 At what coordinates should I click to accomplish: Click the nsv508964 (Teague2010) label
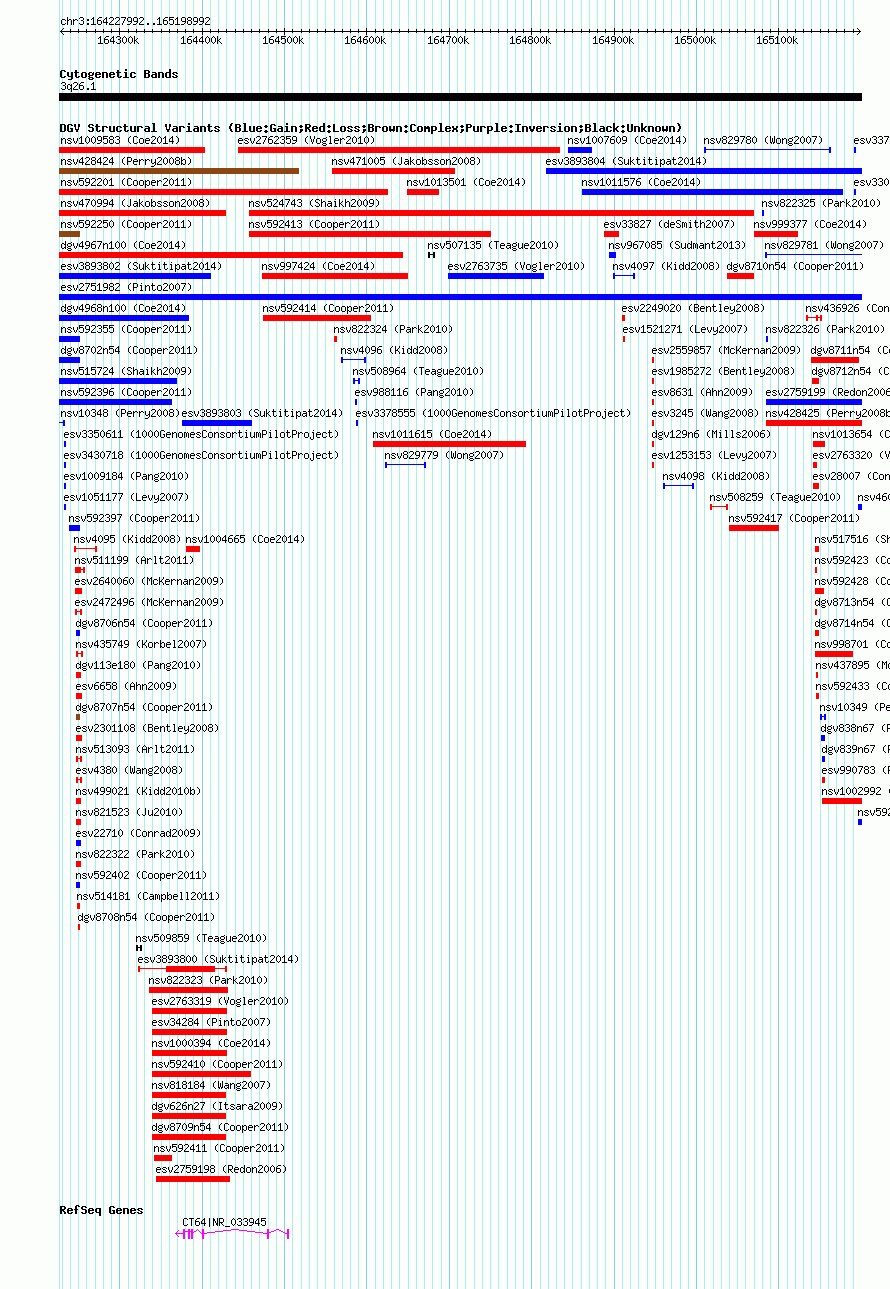pyautogui.click(x=418, y=371)
